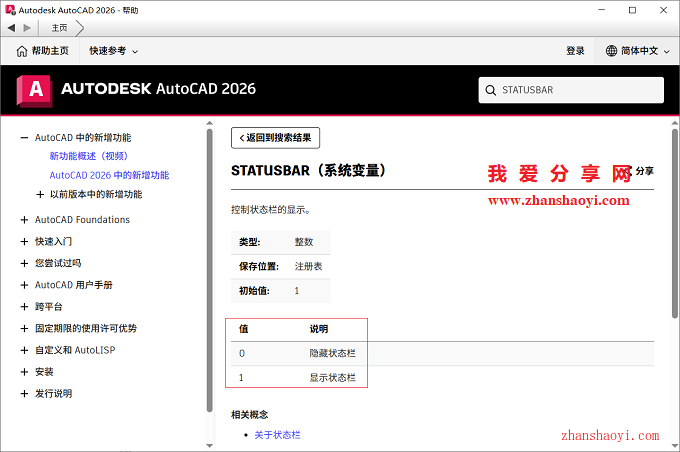Expand AutoCAD Foundations tree node
Image resolution: width=680 pixels, height=452 pixels.
[x=24, y=220]
